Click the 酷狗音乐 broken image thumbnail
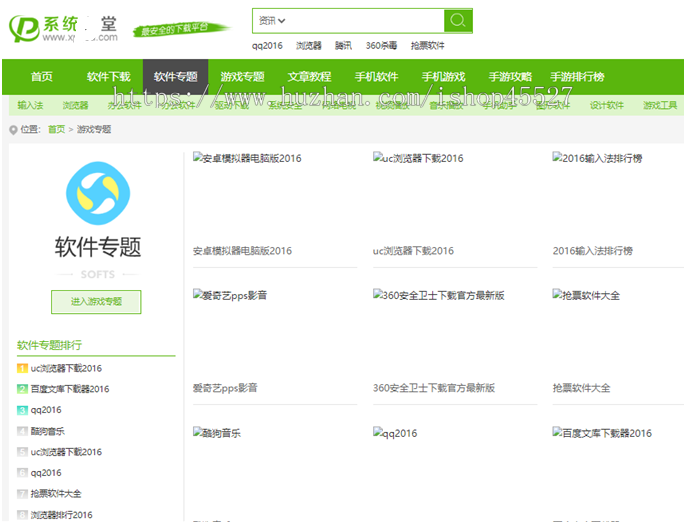 click(217, 433)
